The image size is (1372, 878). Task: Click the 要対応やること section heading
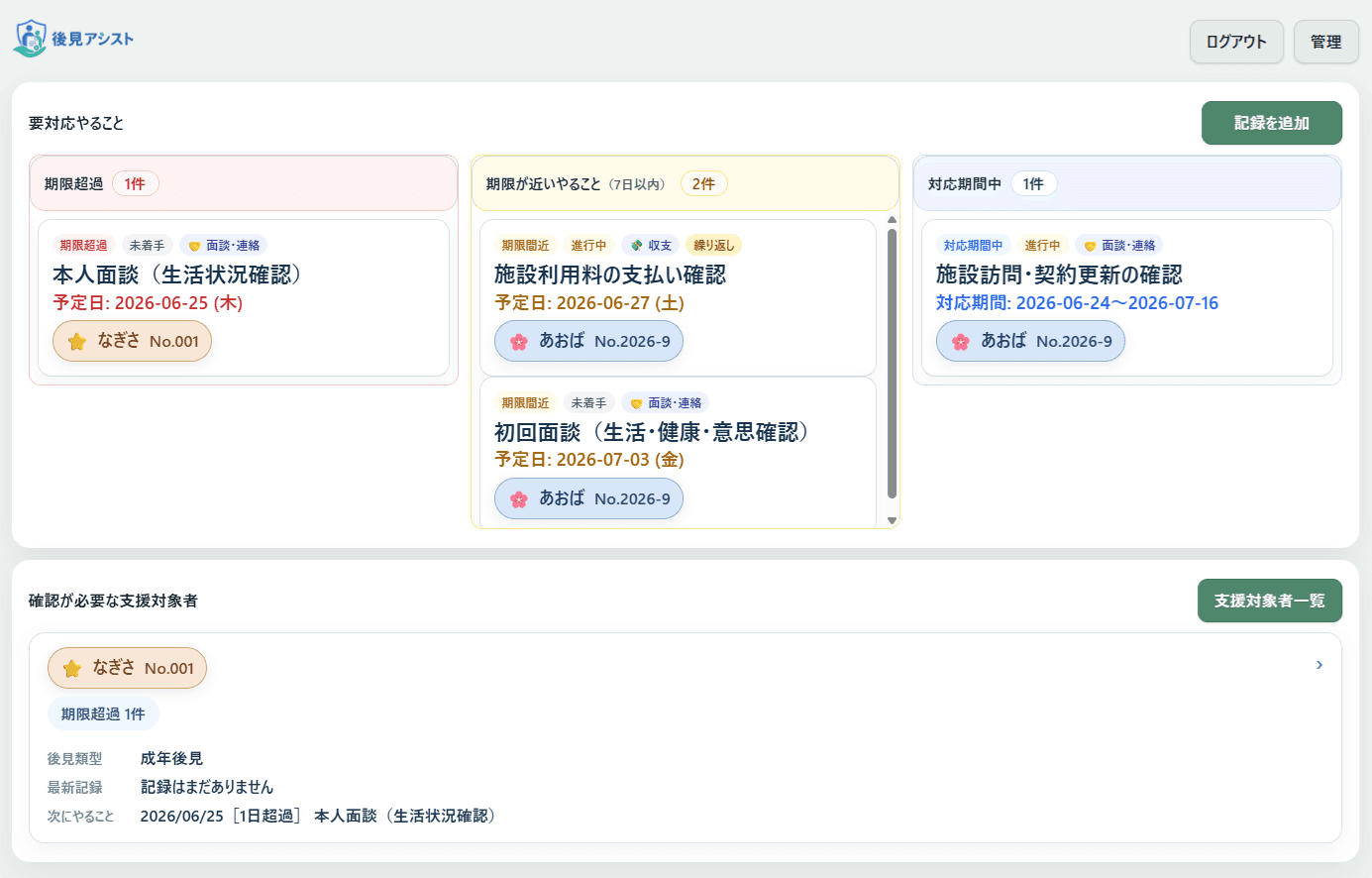76,123
